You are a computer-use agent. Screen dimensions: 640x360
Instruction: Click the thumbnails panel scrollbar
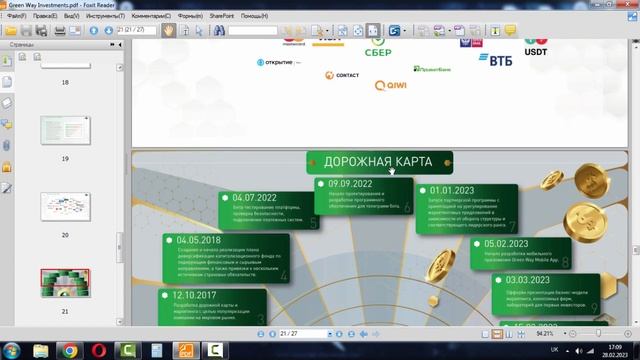click(120, 247)
